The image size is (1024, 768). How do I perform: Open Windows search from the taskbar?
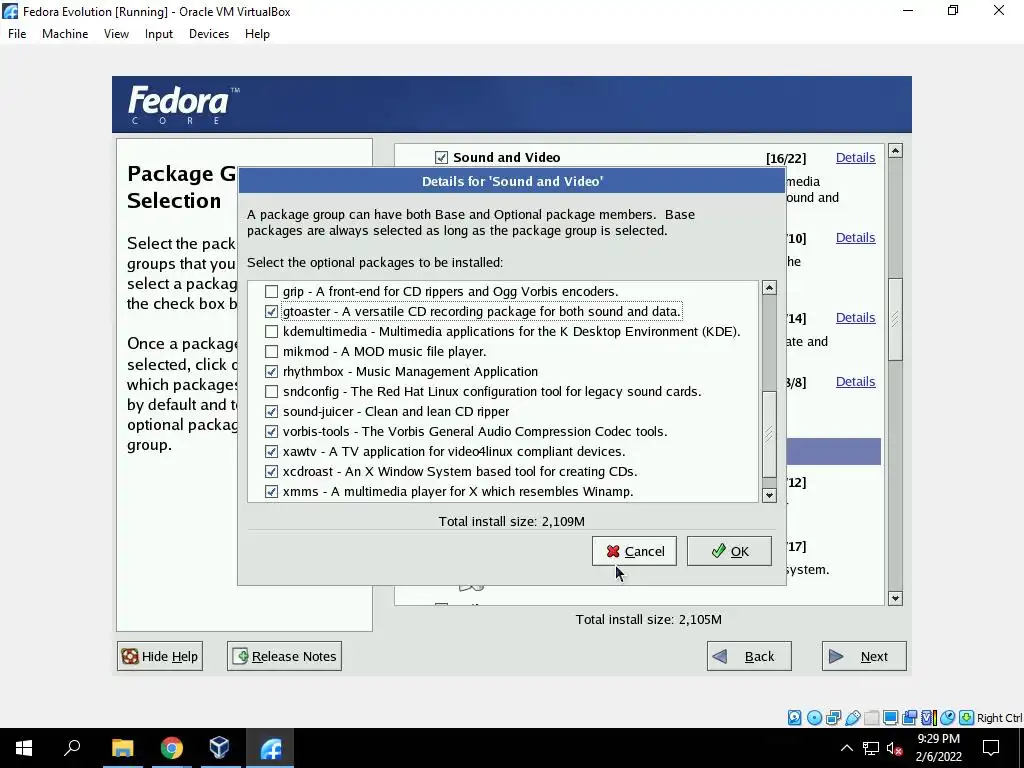click(x=72, y=748)
